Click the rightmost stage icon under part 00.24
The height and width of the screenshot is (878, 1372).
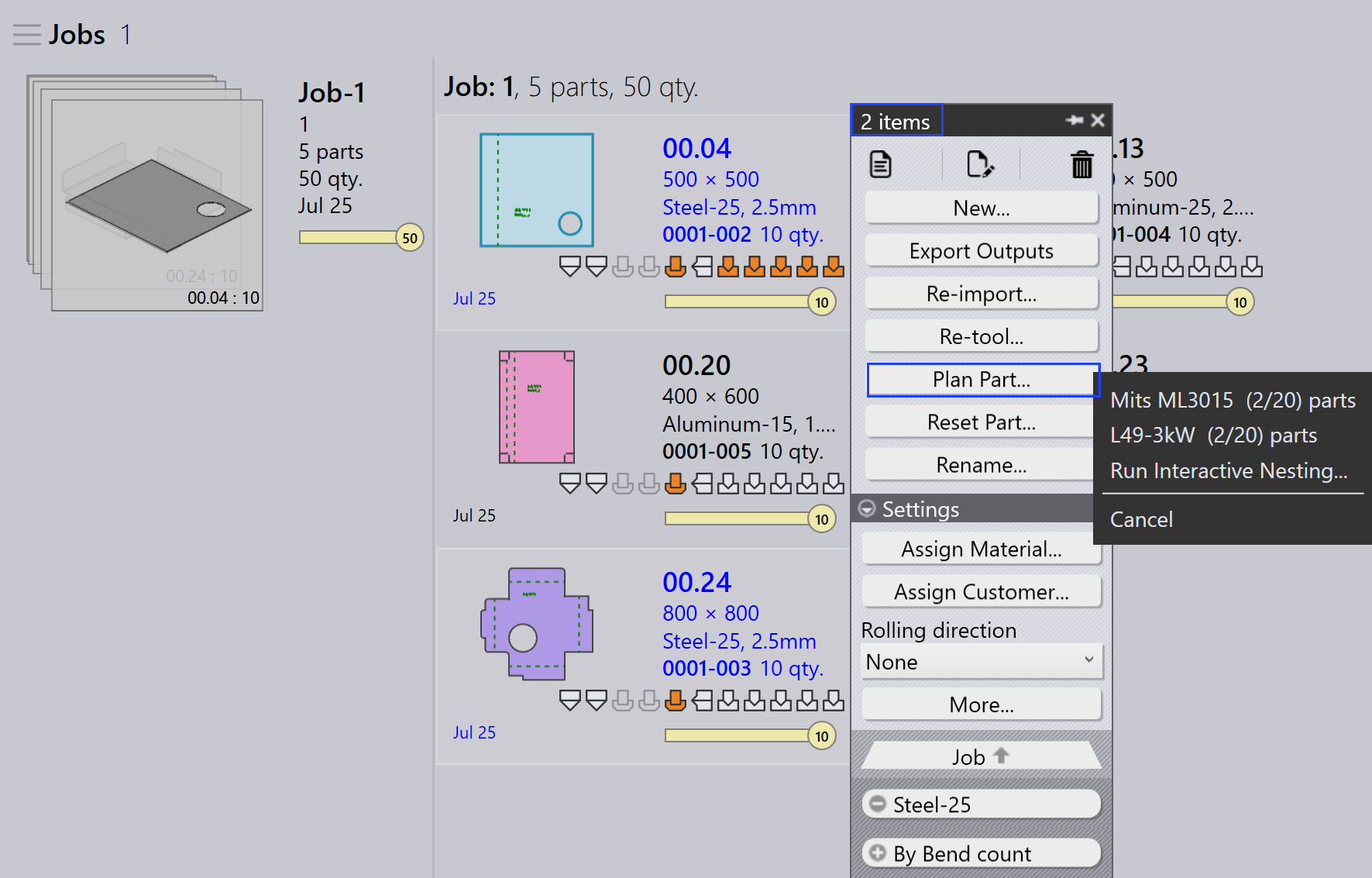click(834, 701)
